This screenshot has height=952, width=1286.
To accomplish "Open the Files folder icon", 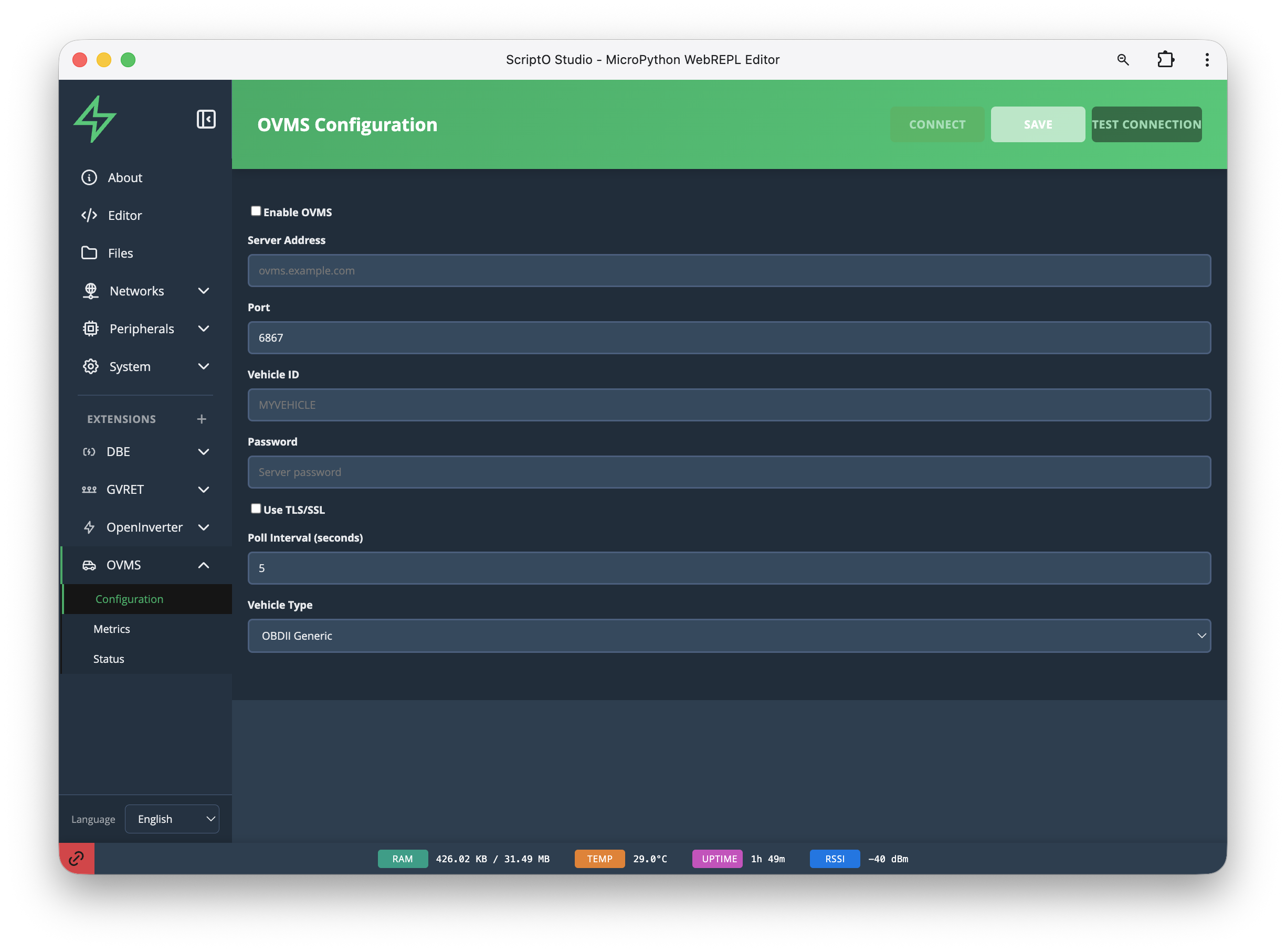I will (89, 253).
